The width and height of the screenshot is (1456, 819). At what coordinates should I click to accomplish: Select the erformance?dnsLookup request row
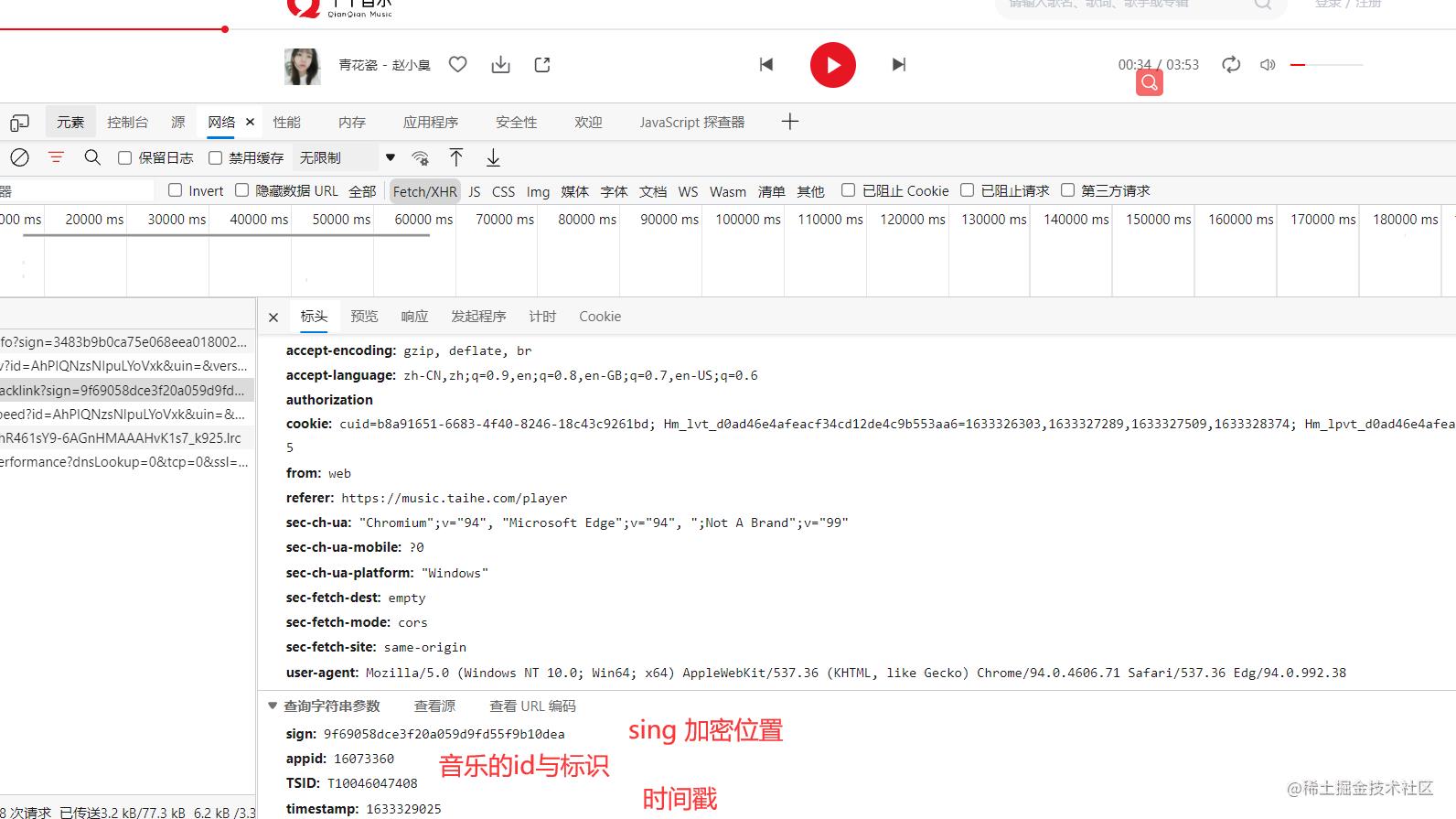[x=127, y=461]
